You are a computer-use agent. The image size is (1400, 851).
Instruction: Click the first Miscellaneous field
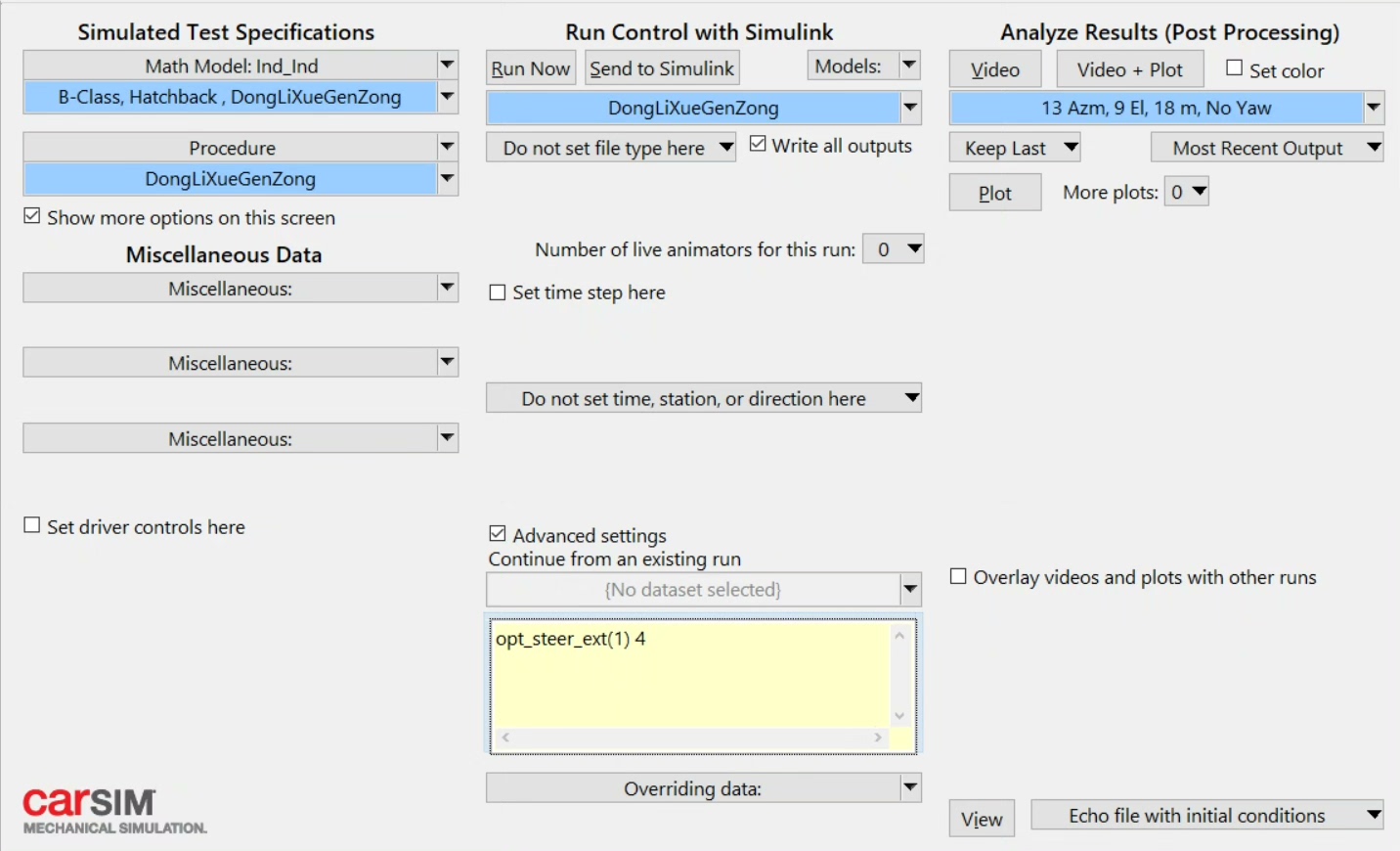(230, 288)
